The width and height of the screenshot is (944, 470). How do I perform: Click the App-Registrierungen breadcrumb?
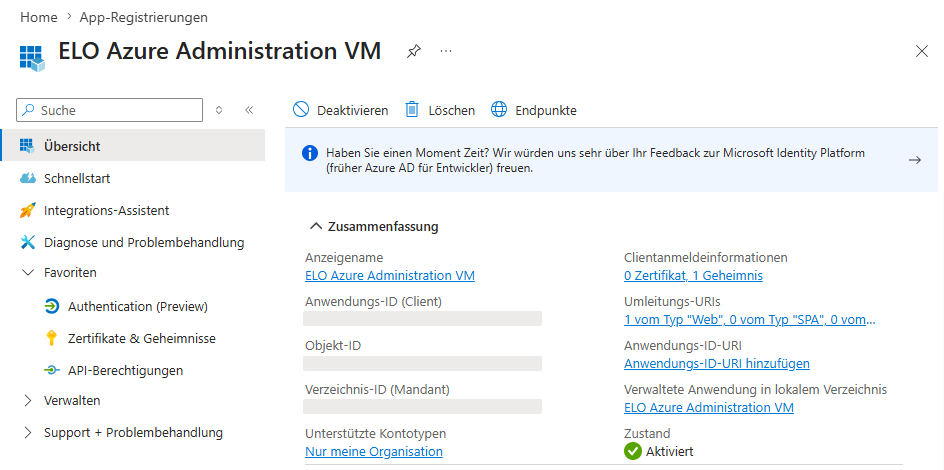(x=144, y=17)
